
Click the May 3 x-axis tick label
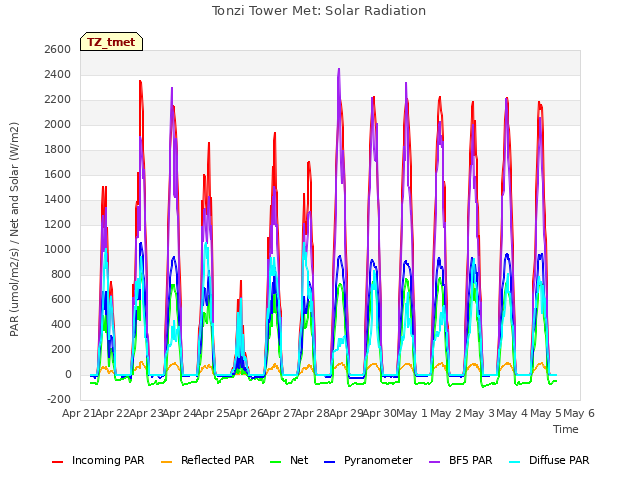click(478, 413)
